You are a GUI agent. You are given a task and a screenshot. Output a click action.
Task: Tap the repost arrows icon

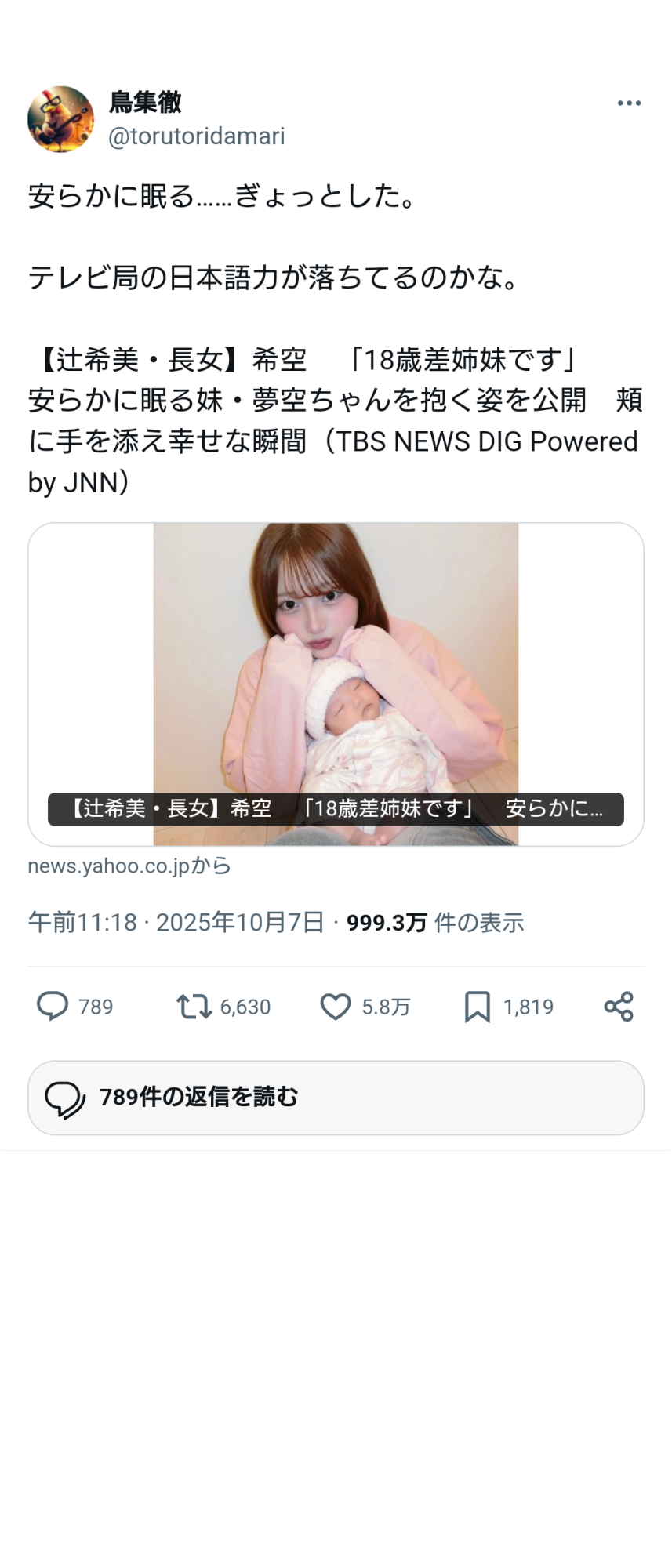194,1006
